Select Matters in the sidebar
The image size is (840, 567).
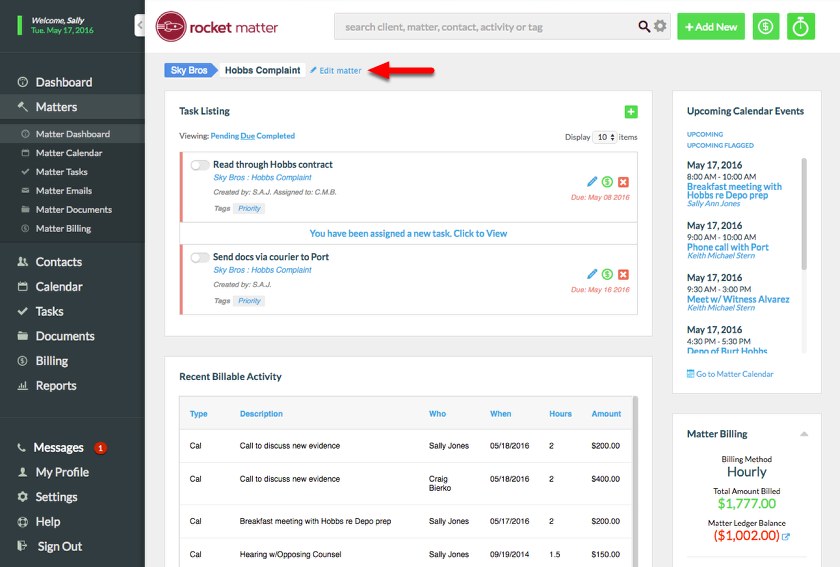click(x=72, y=107)
